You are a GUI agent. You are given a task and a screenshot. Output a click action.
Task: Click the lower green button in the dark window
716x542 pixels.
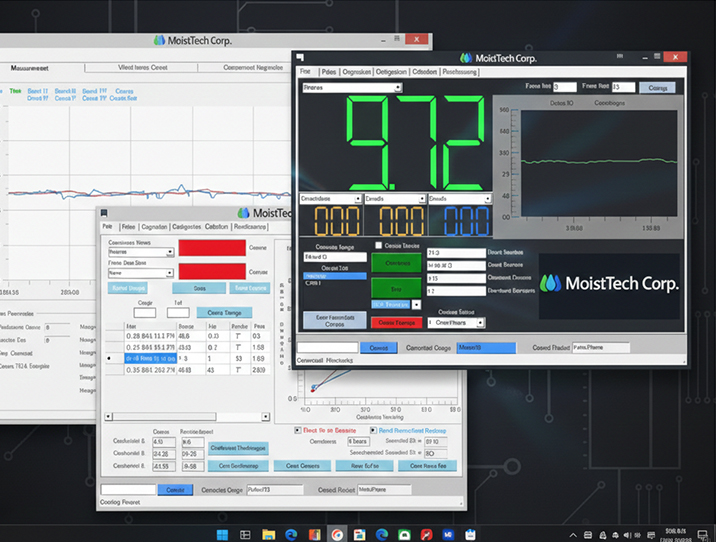[x=396, y=289]
